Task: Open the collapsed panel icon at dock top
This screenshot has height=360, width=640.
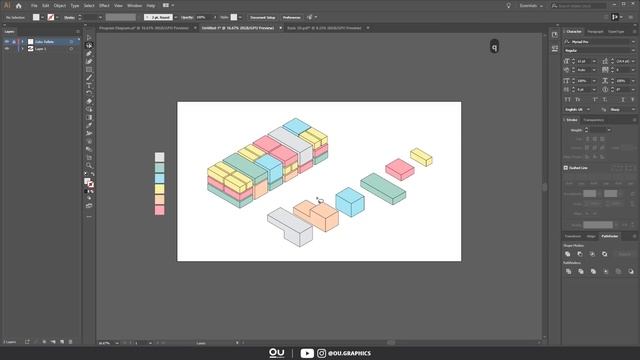Action: (555, 35)
